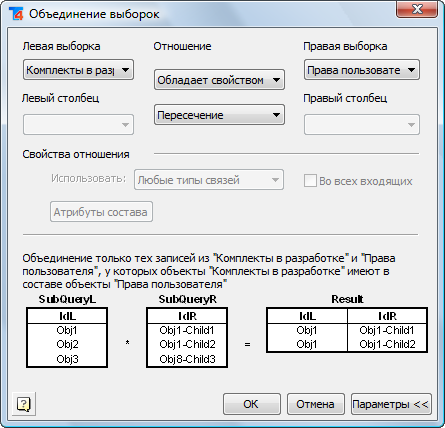This screenshot has width=445, height=428.
Task: Click the Отмена button
Action: [x=315, y=404]
